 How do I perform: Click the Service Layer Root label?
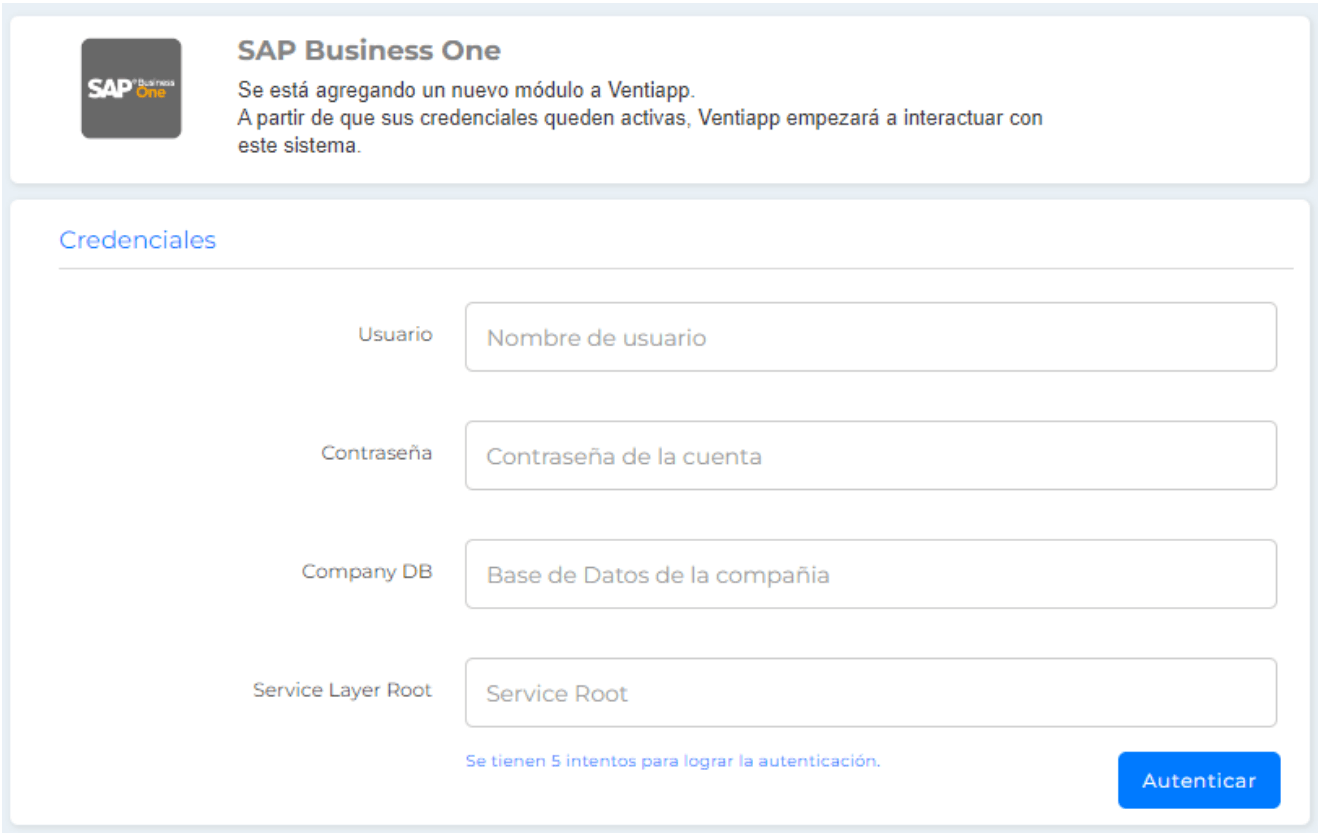[343, 690]
